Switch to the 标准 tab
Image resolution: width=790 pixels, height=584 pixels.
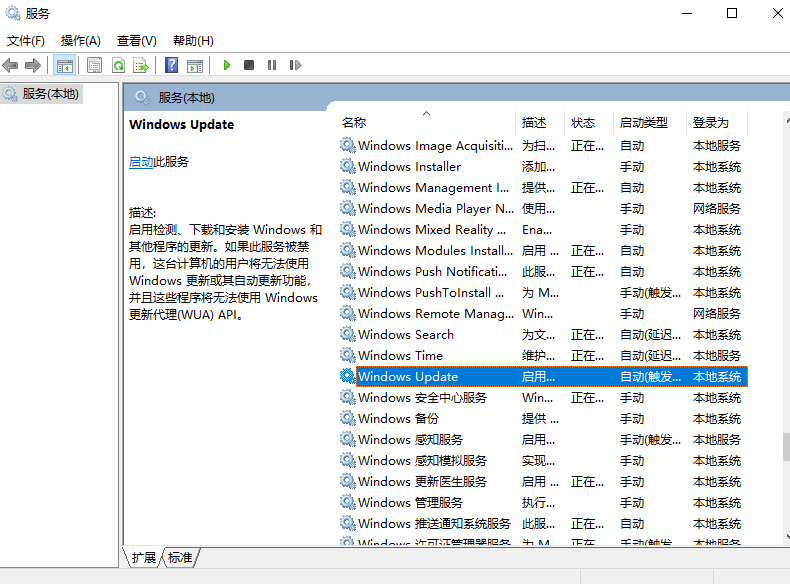(x=180, y=557)
